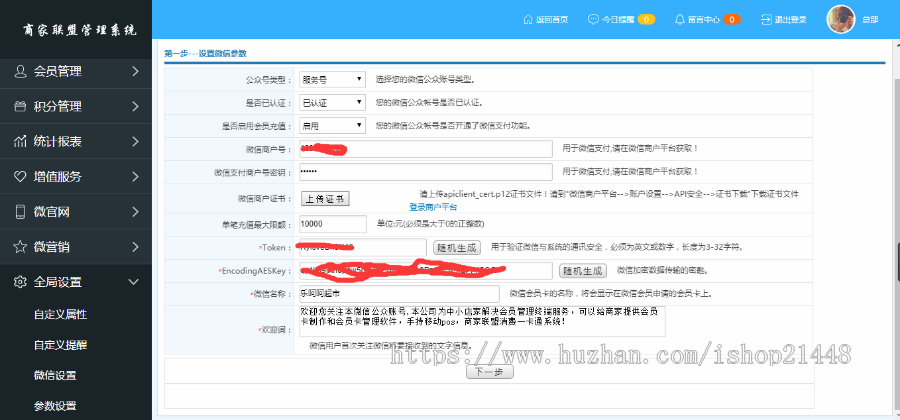Open 今日提醒 count badge

pyautogui.click(x=646, y=19)
